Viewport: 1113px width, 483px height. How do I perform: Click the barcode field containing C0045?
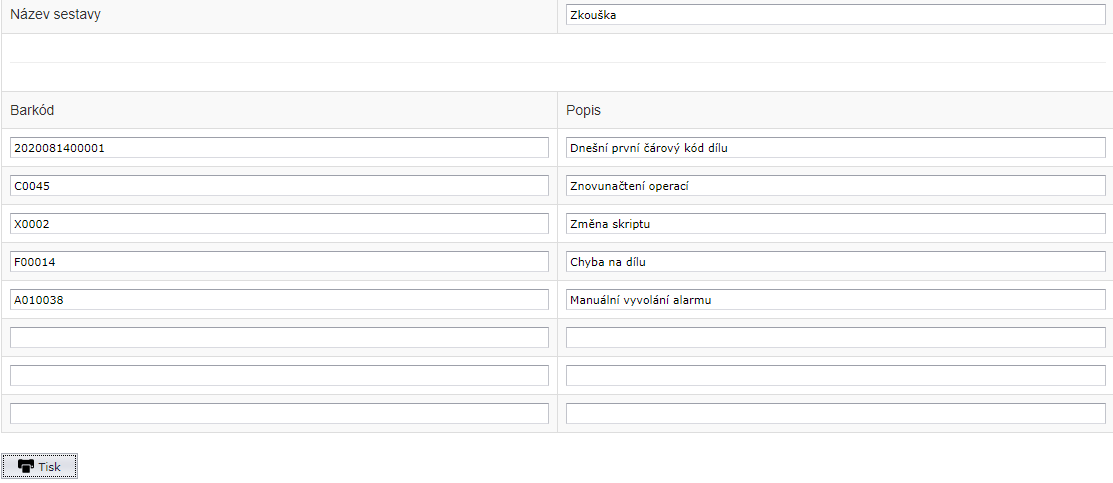pos(279,186)
